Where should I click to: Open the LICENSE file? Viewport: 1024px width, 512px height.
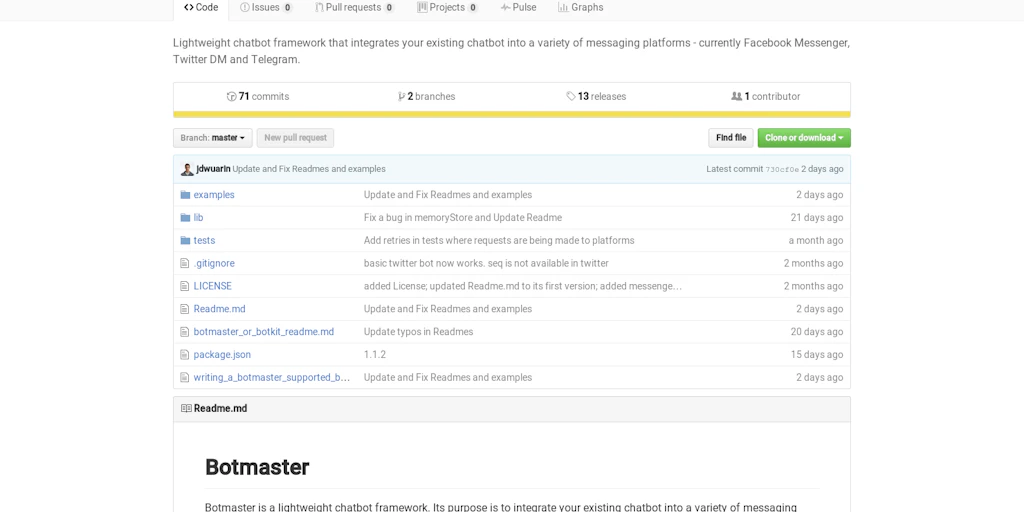pyautogui.click(x=212, y=286)
